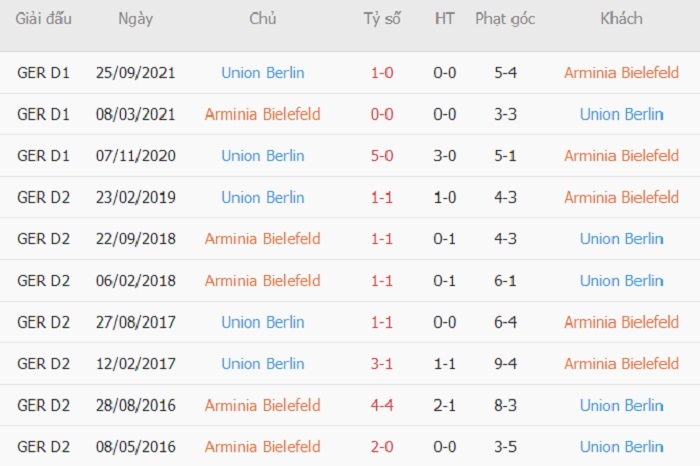
Task: Select the 5-0 score on 07/11/2020
Action: click(382, 156)
